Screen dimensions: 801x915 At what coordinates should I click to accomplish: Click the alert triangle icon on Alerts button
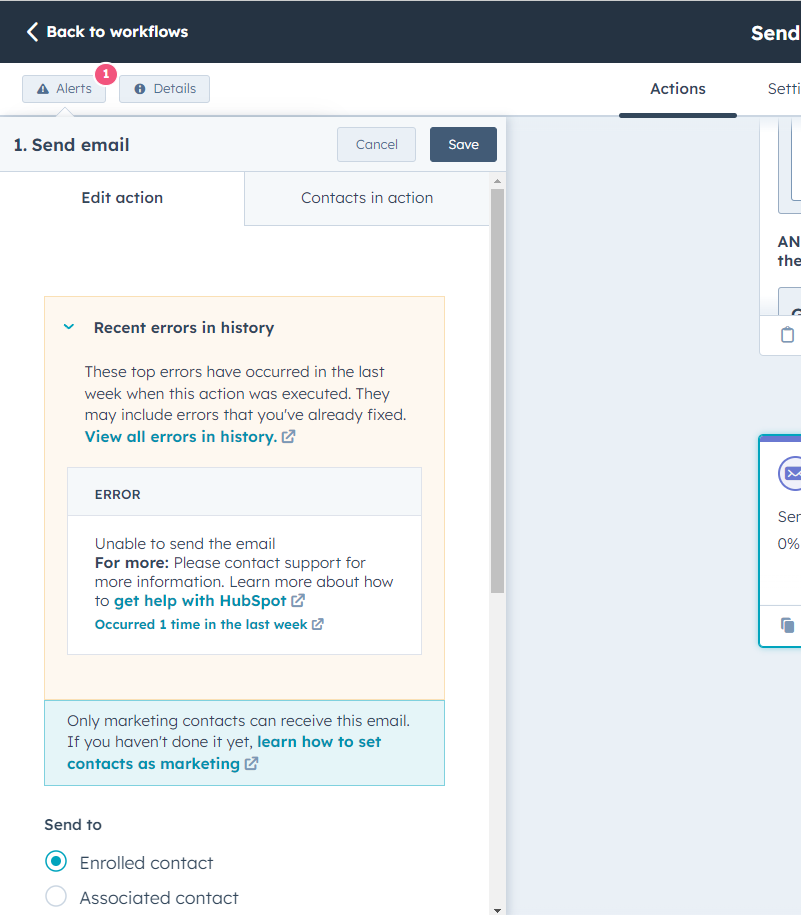click(x=44, y=88)
